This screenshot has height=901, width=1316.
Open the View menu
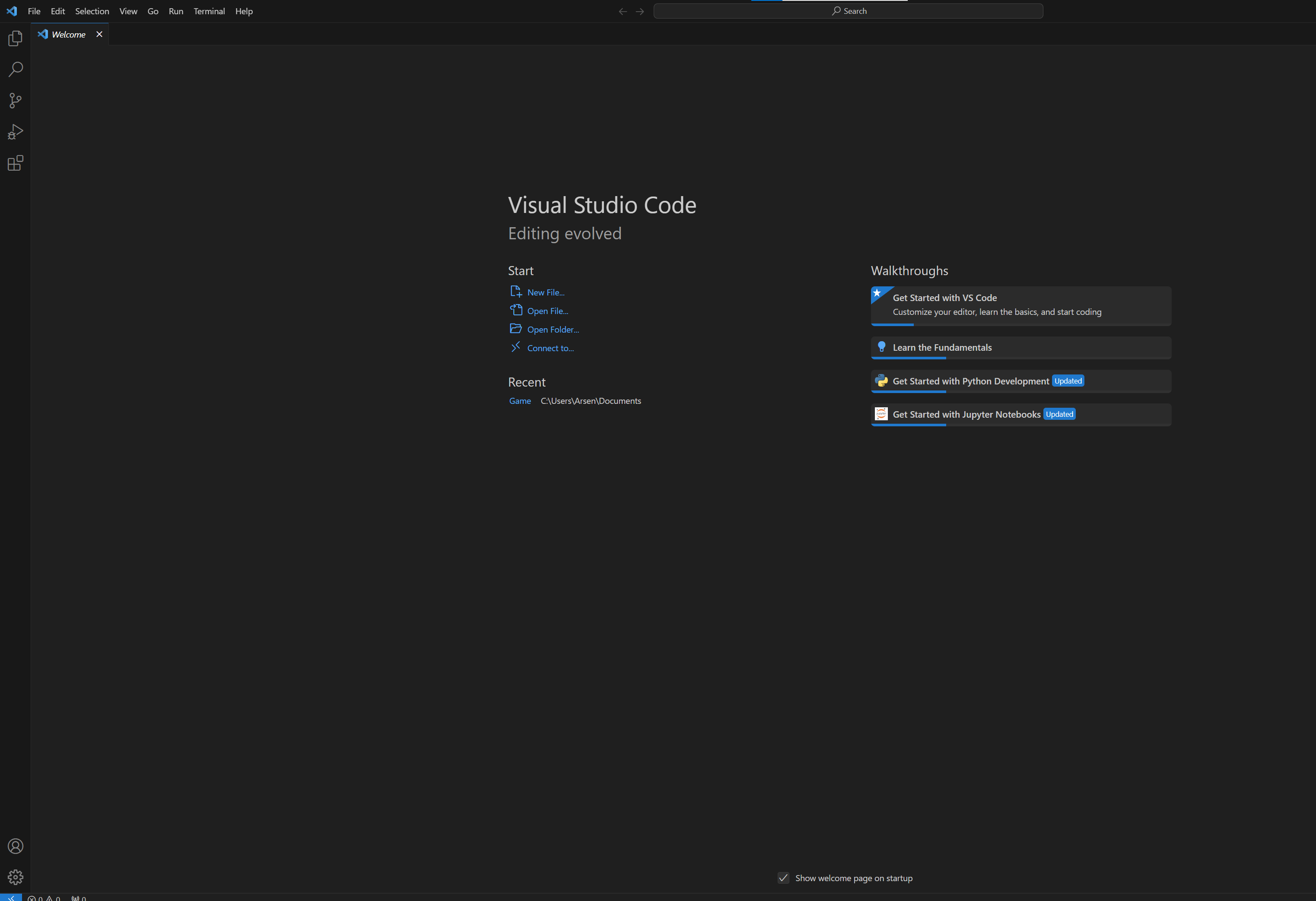pyautogui.click(x=128, y=11)
